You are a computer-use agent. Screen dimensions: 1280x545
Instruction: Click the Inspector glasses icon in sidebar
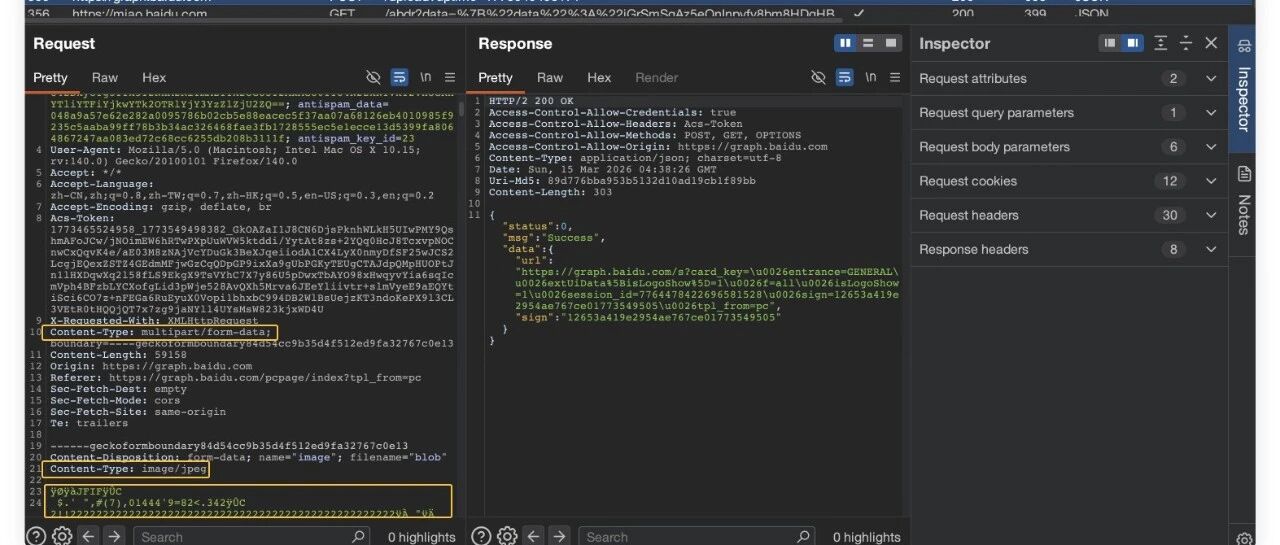tap(1244, 45)
